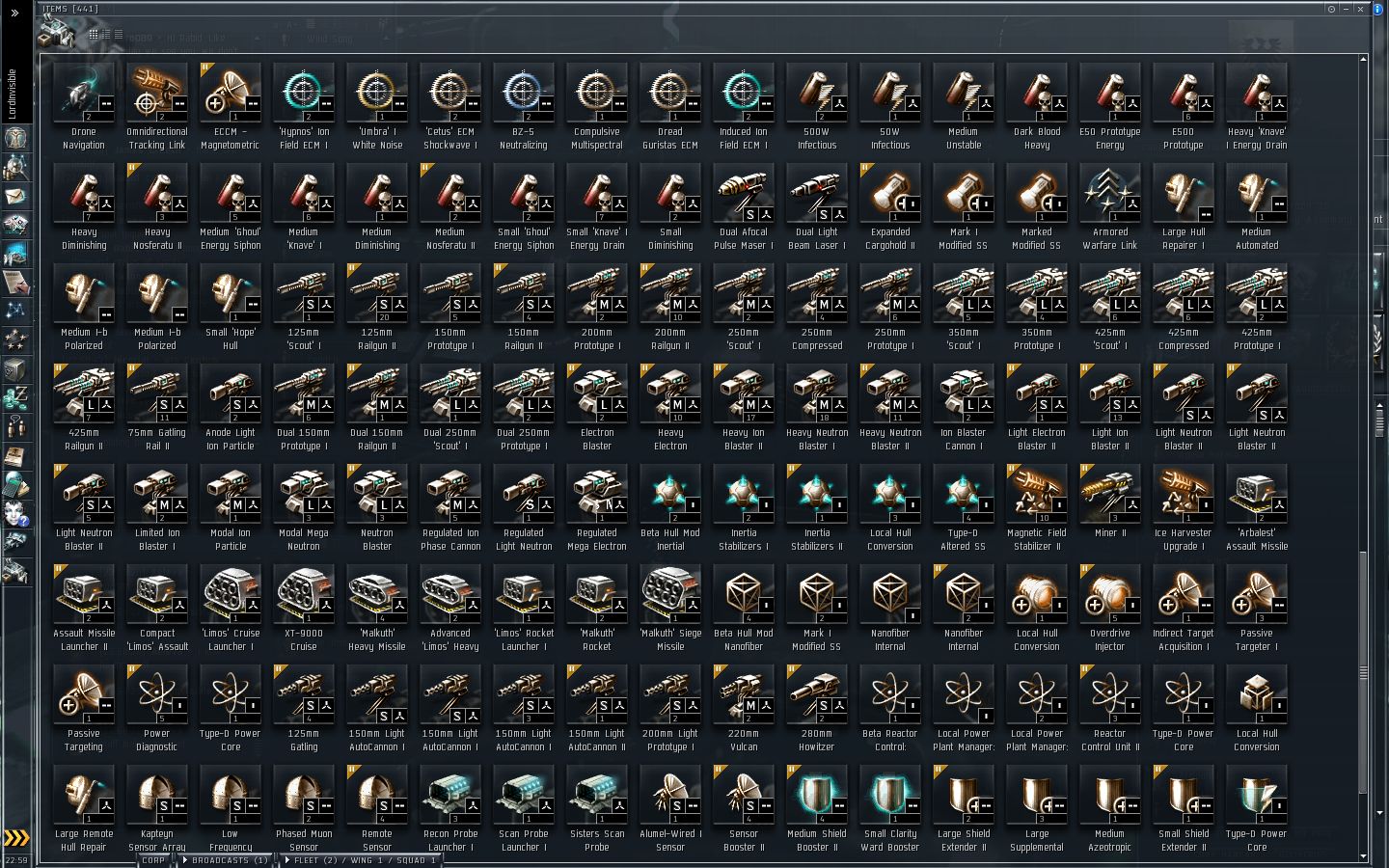Choose the Medium Shield Booster item
1389x868 pixels.
pos(817,796)
